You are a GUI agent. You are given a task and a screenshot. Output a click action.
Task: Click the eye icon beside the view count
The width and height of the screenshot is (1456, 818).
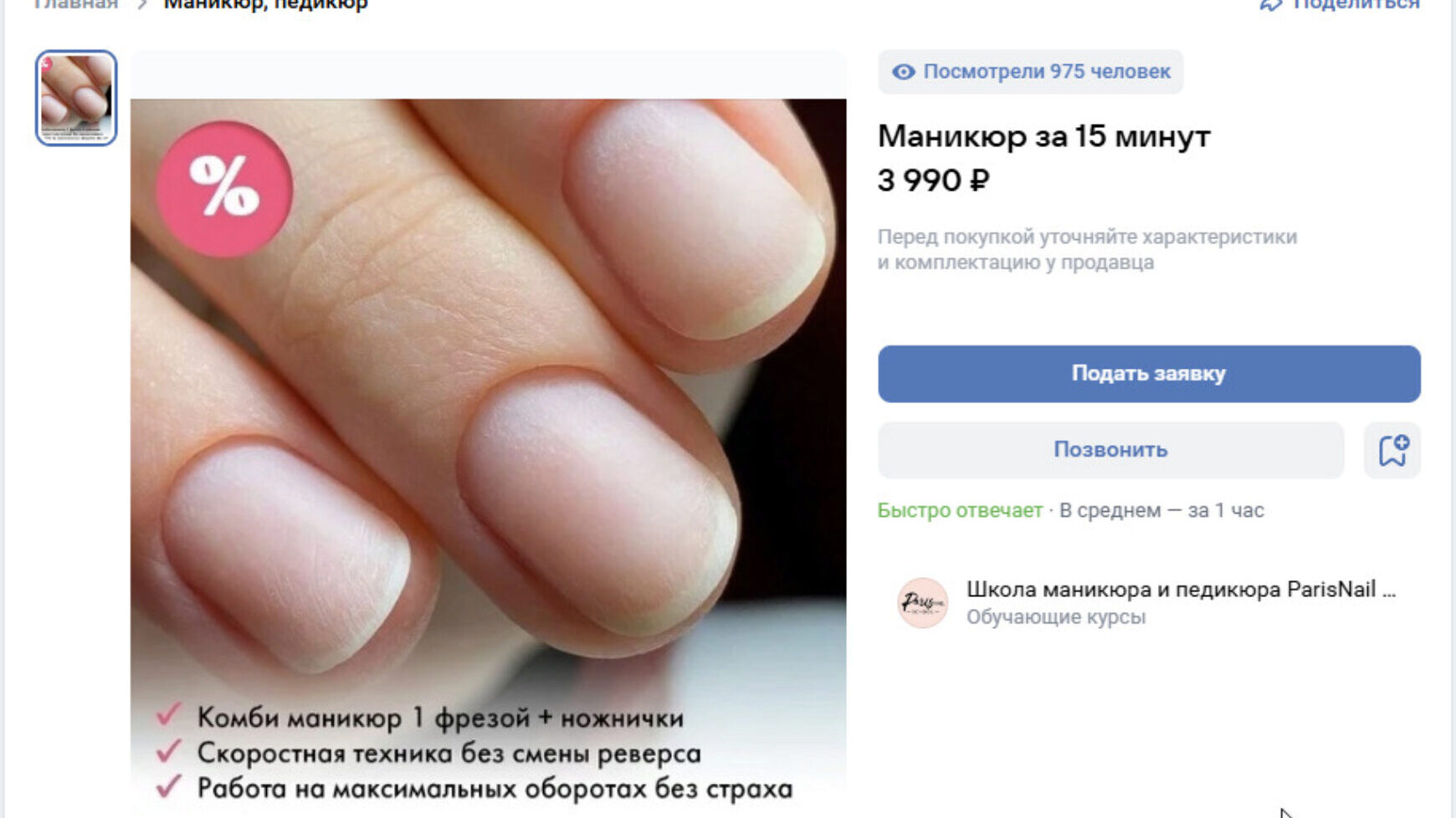(903, 72)
